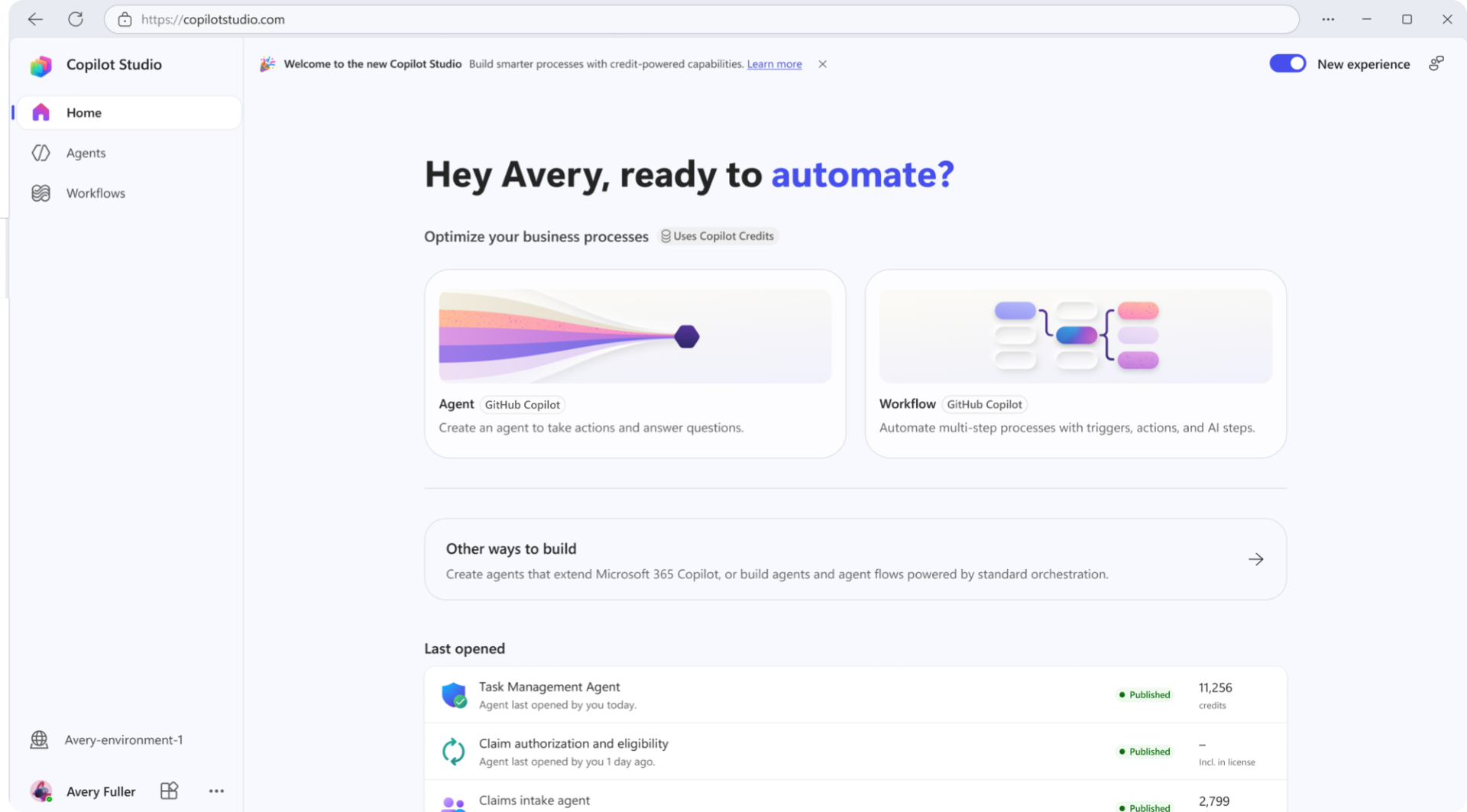This screenshot has height=812, width=1467.
Task: Open the Learn more link in banner
Action: point(774,64)
